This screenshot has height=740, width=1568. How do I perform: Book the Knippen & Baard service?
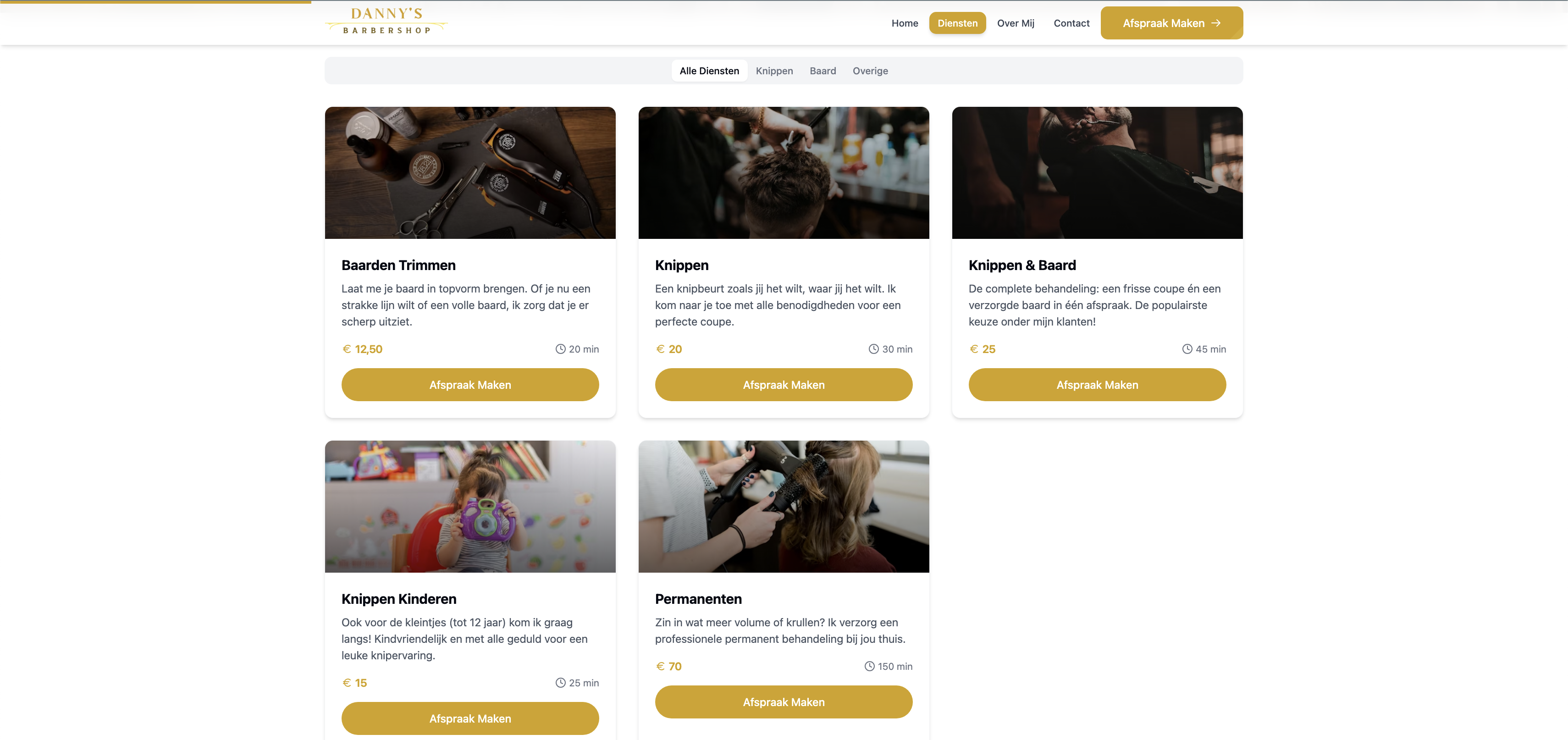1097,385
